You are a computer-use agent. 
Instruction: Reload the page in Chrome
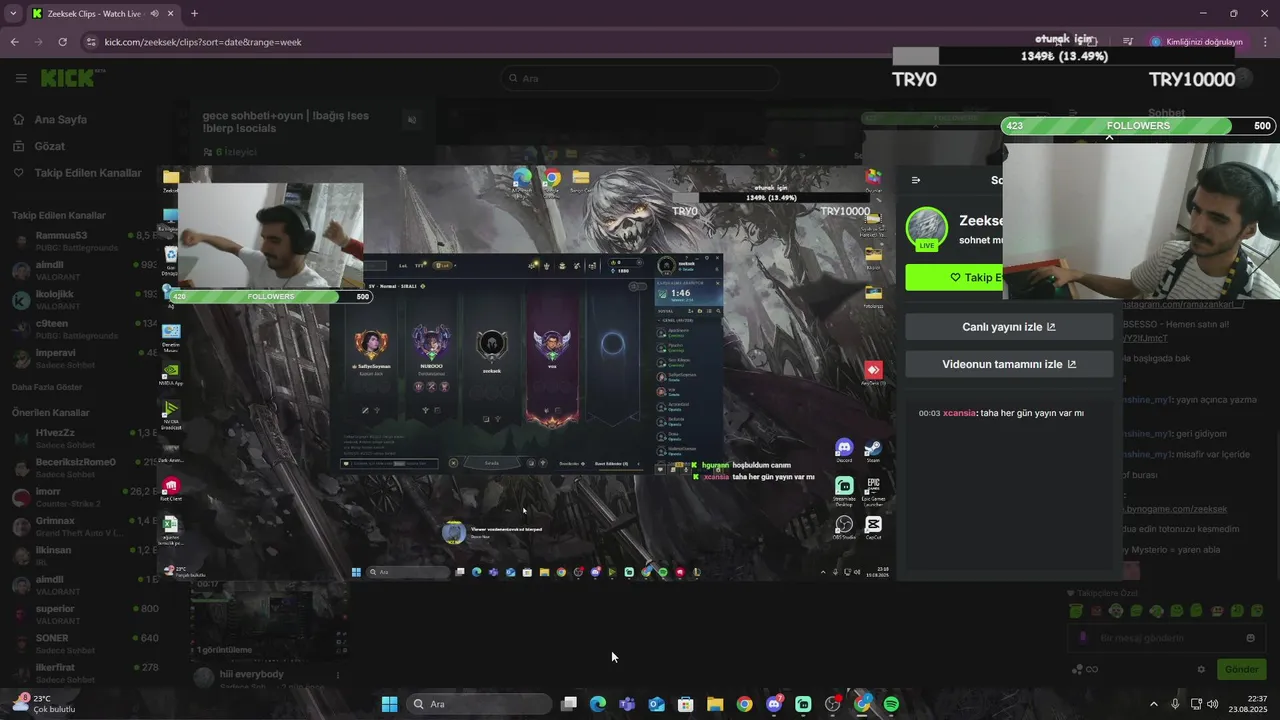62,42
